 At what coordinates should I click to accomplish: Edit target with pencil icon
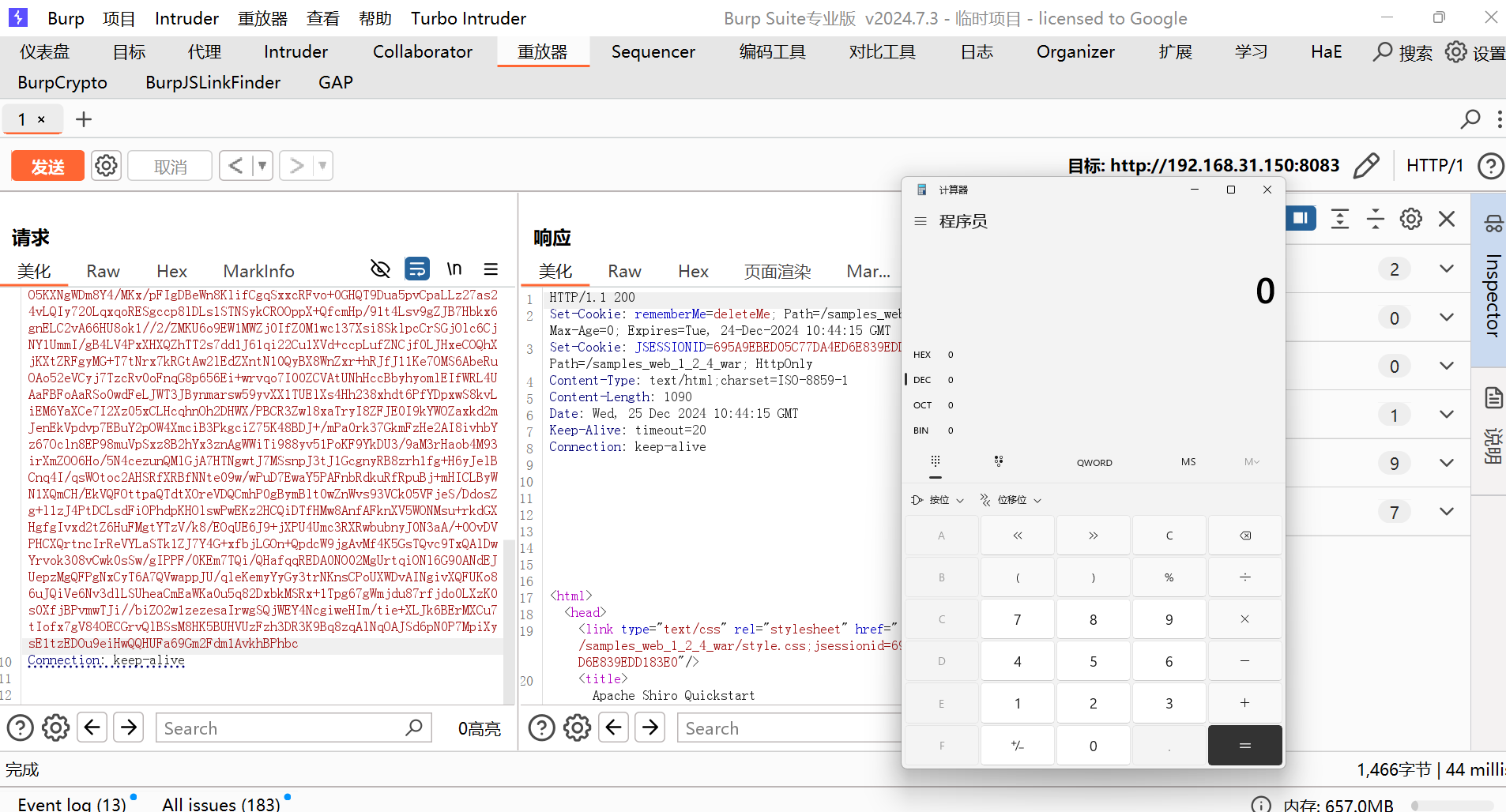1366,166
